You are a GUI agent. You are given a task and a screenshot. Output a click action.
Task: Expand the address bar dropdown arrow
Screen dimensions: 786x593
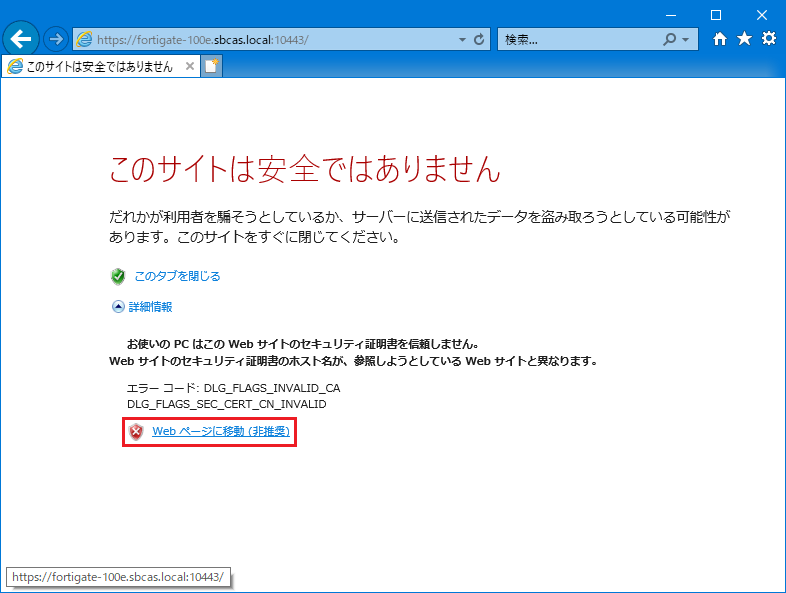[x=462, y=40]
